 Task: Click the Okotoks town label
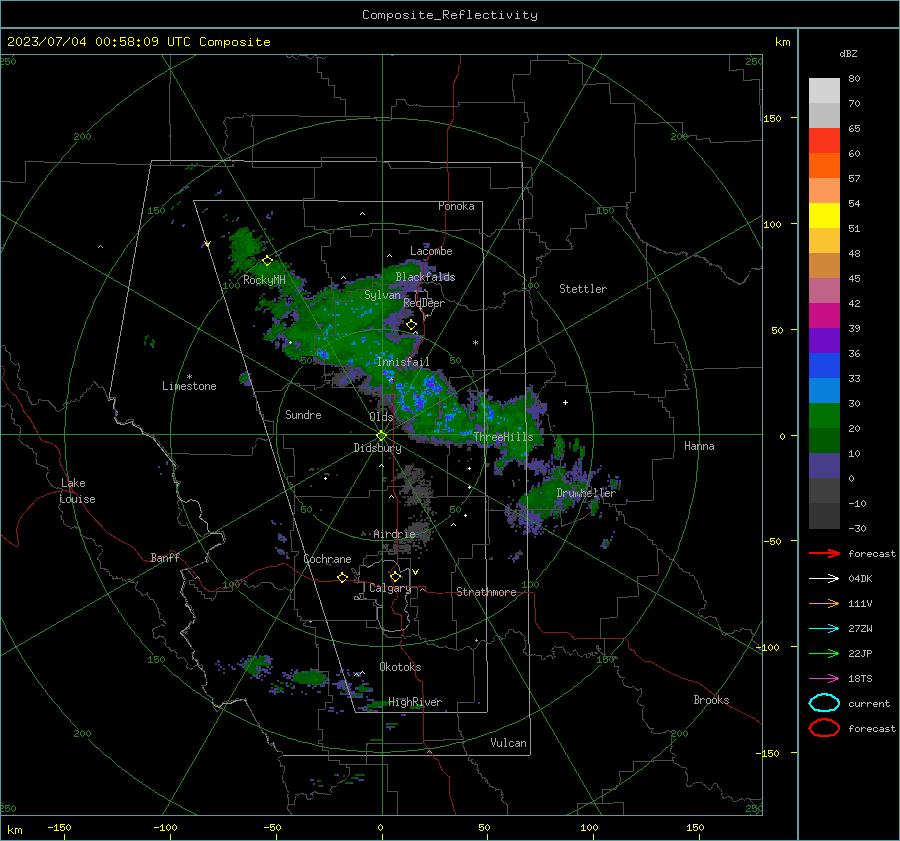pos(400,667)
